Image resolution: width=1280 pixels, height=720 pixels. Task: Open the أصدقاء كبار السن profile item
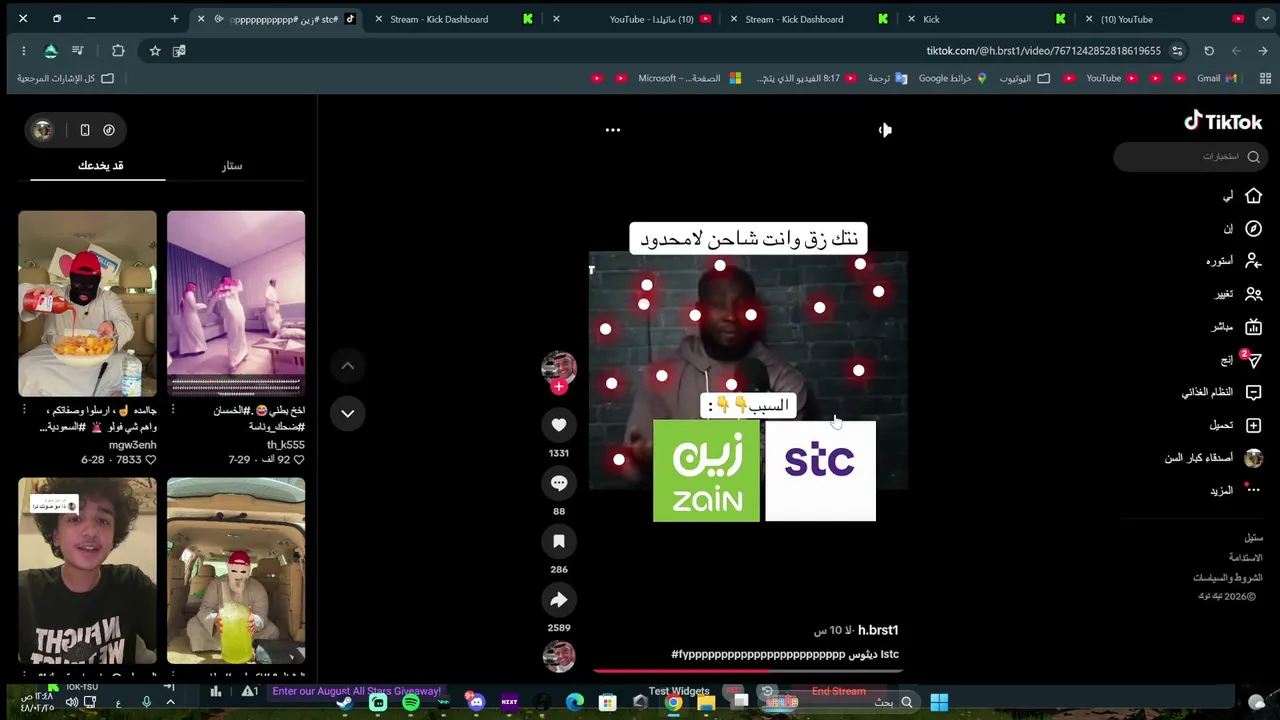pyautogui.click(x=1214, y=458)
